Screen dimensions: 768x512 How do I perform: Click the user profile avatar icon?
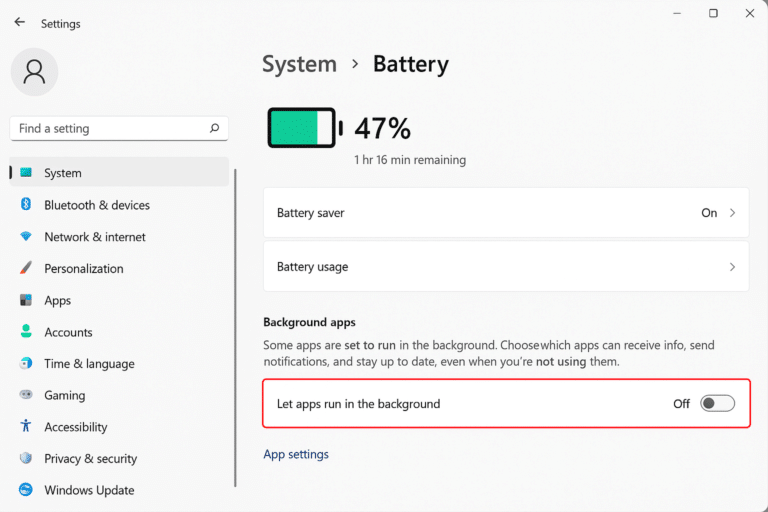pos(34,72)
